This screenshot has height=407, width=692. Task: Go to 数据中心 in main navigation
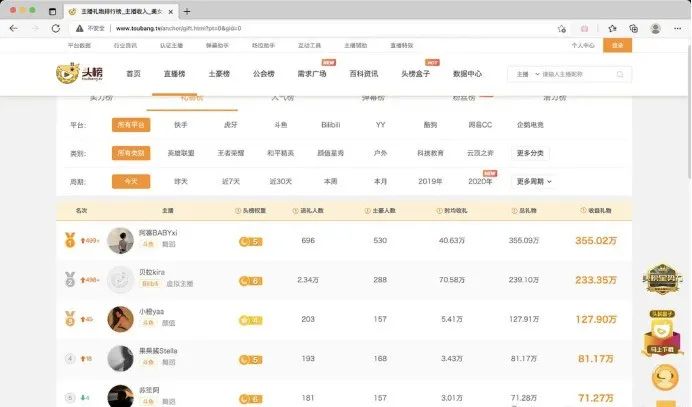click(x=467, y=75)
